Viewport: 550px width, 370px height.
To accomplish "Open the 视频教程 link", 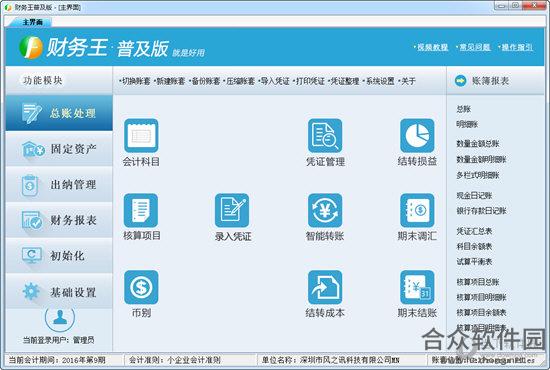I will pyautogui.click(x=432, y=47).
